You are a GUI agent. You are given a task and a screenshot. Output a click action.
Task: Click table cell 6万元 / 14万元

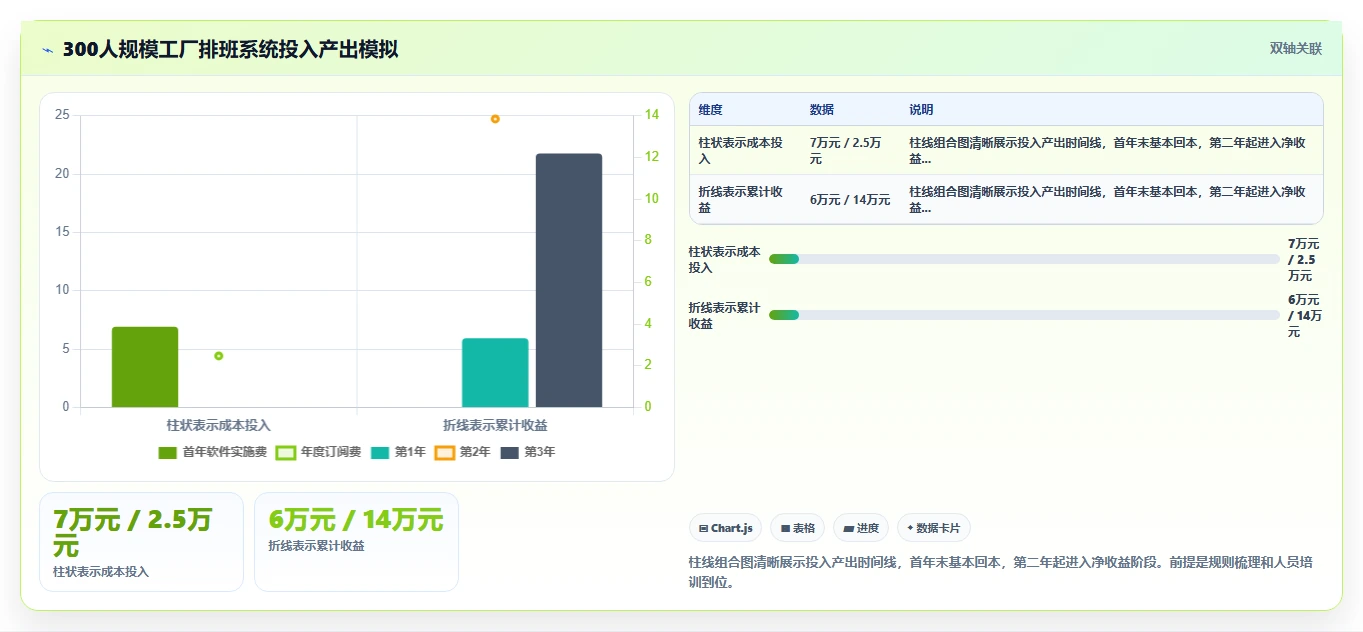pyautogui.click(x=850, y=199)
